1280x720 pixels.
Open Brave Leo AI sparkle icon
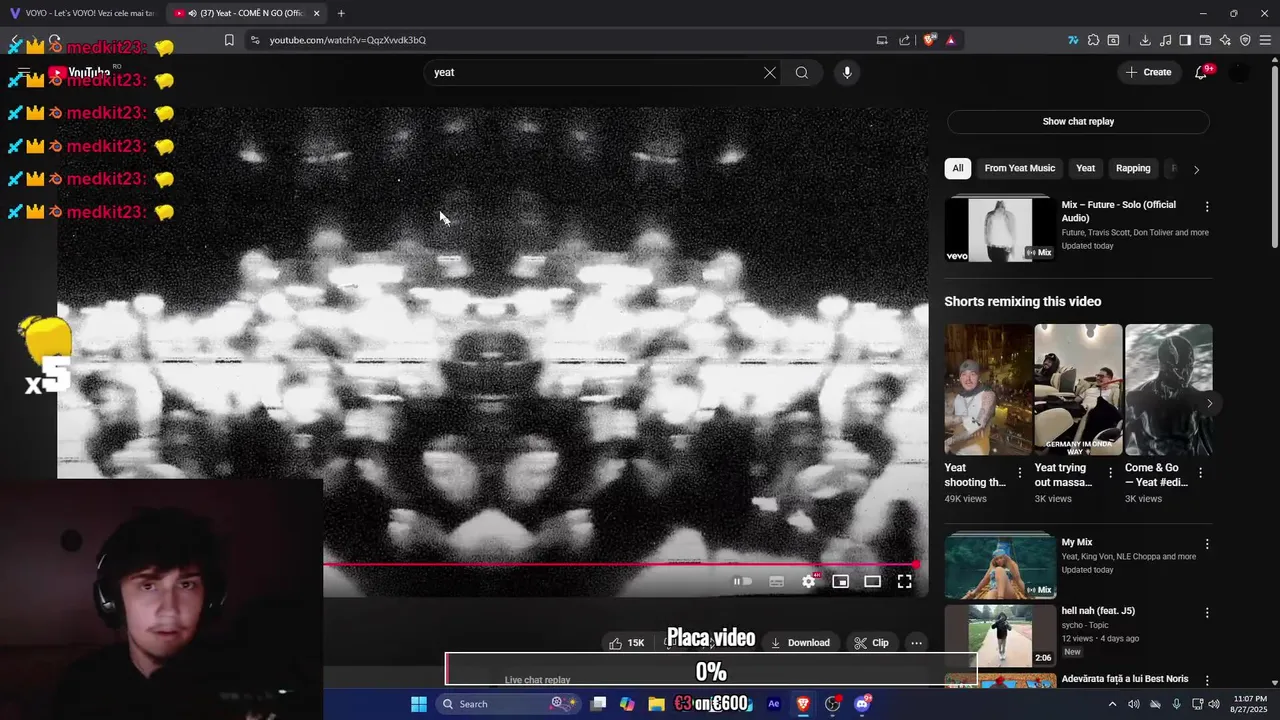[x=1225, y=40]
